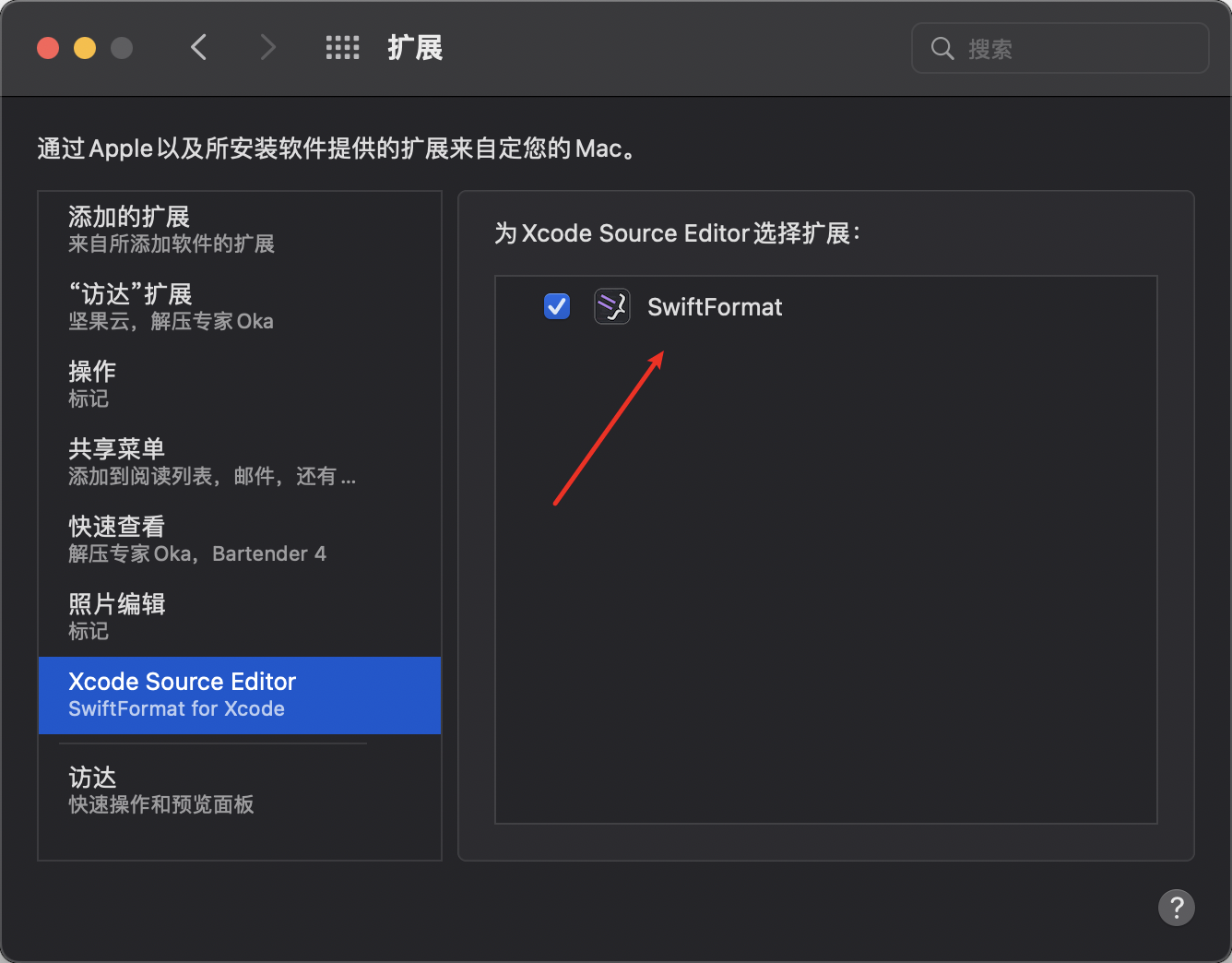
Task: Click the 扩展 window title
Action: click(415, 48)
